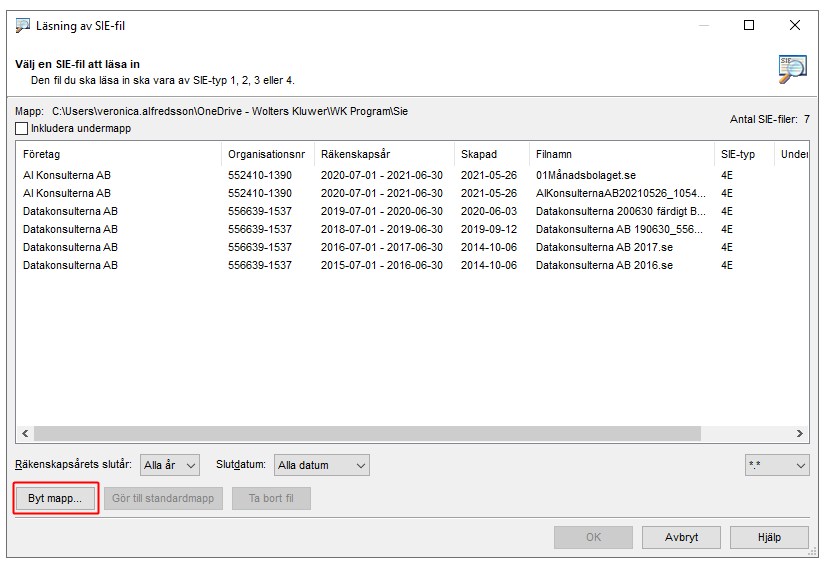Click the horizontal scrollbar thumb
The width and height of the screenshot is (830, 565).
tap(367, 433)
